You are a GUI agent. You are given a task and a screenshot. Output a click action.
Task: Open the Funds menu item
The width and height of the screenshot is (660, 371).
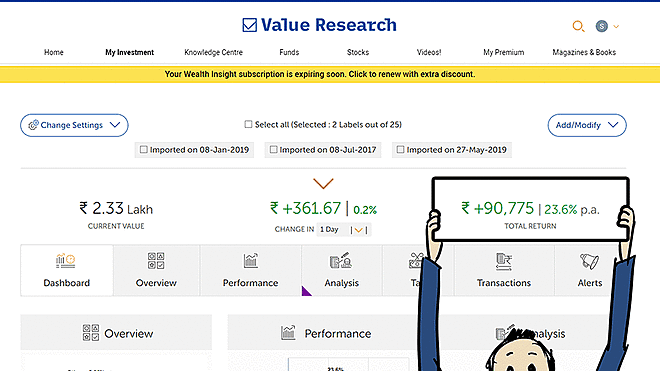tap(289, 52)
